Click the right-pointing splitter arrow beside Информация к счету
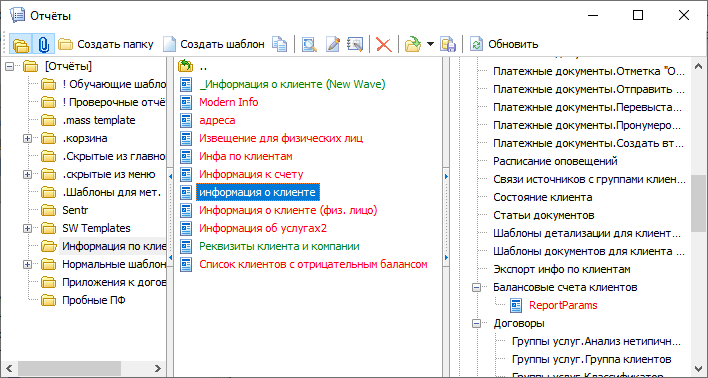Screen dimensions: 708x378 click(446, 177)
